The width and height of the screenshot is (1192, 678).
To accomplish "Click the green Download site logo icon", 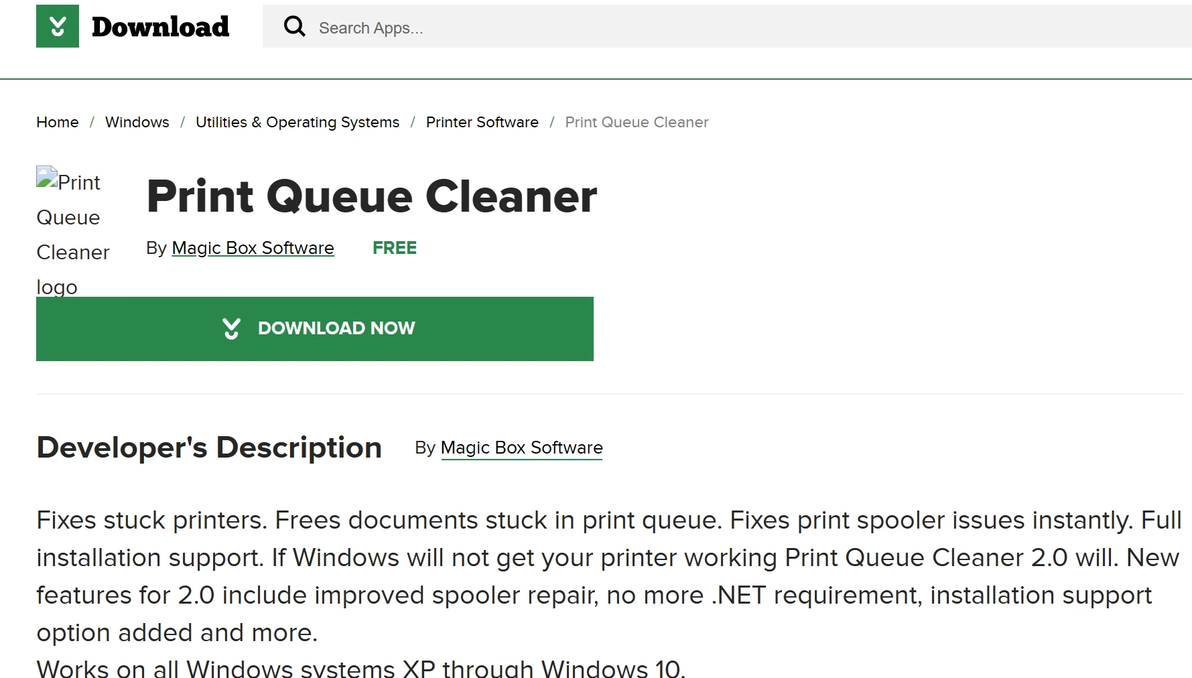I will (x=57, y=27).
